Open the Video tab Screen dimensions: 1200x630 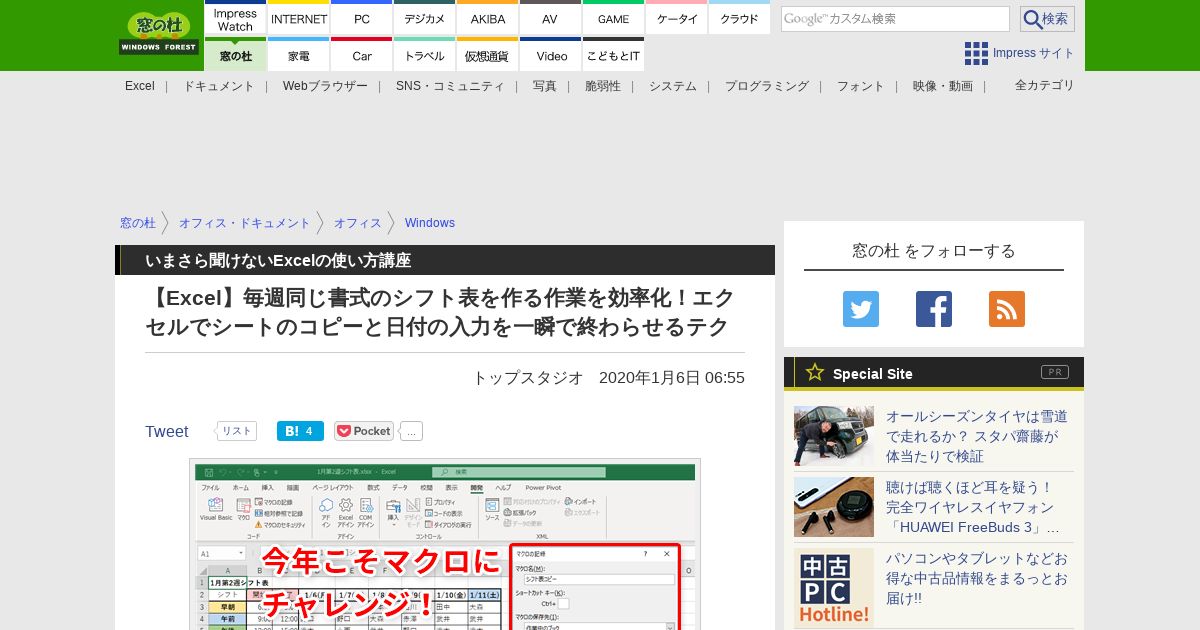pyautogui.click(x=550, y=55)
